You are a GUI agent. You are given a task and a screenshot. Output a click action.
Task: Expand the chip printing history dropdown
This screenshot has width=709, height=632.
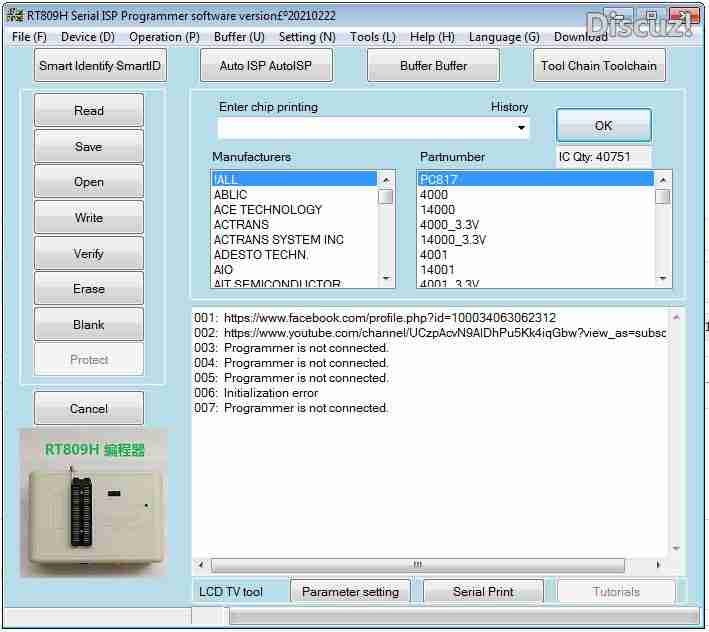click(x=521, y=128)
